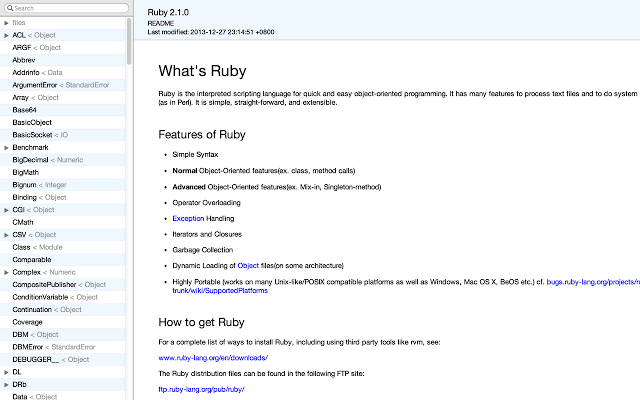Open www.ruby-lang.org/en/downloads/ link

pos(213,358)
